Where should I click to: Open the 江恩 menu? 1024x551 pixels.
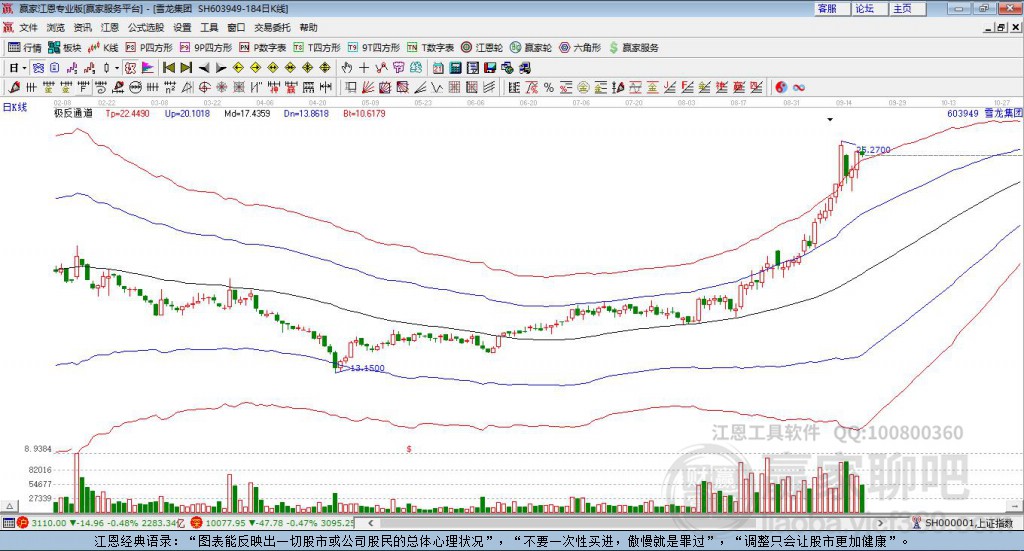pyautogui.click(x=110, y=27)
